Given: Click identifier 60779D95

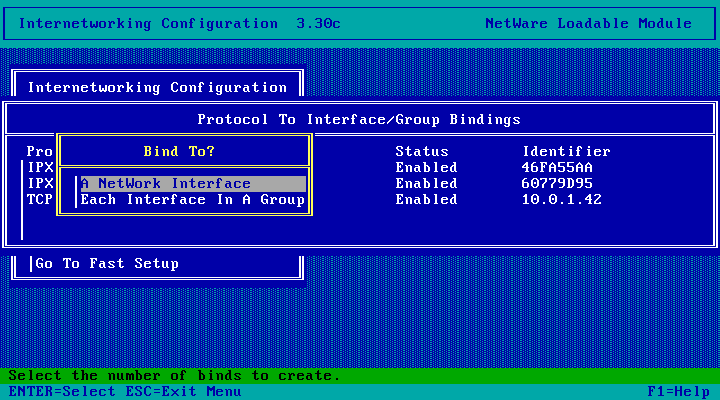Looking at the screenshot, I should (x=557, y=184).
